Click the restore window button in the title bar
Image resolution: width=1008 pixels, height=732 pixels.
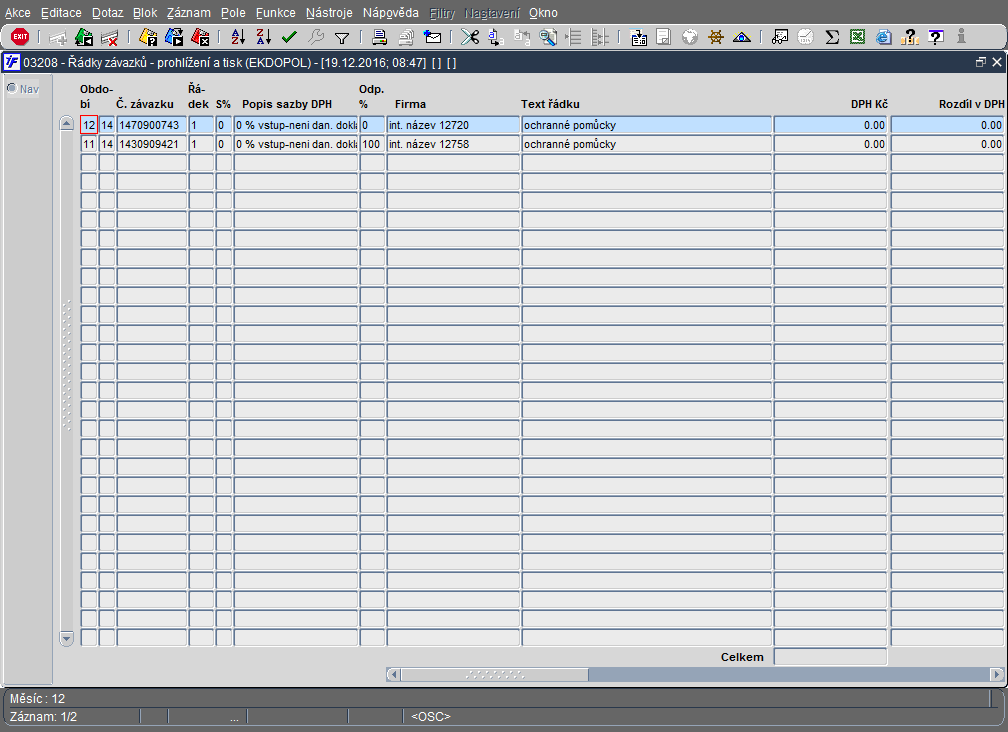click(x=981, y=62)
